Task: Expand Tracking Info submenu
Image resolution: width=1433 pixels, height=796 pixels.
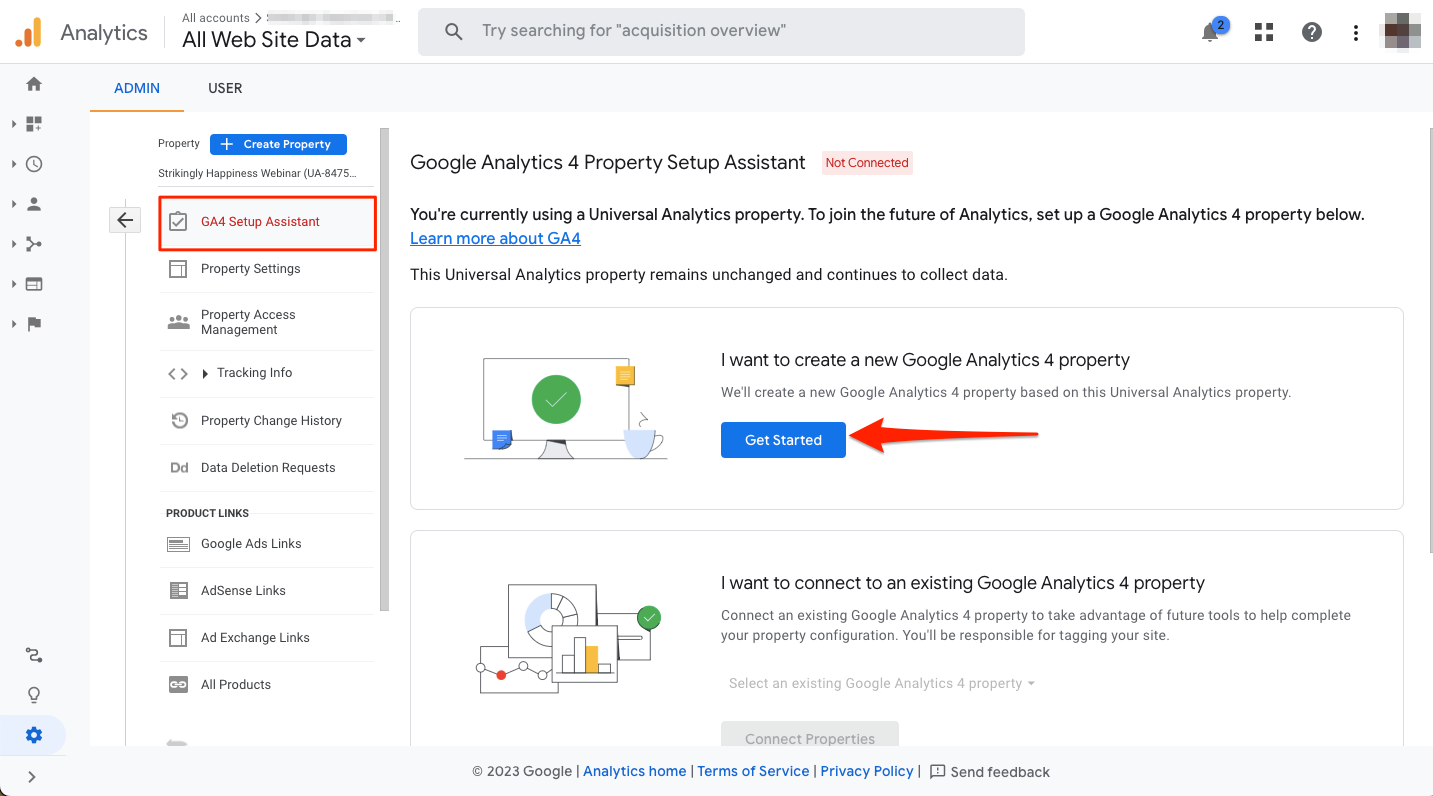Action: click(205, 373)
